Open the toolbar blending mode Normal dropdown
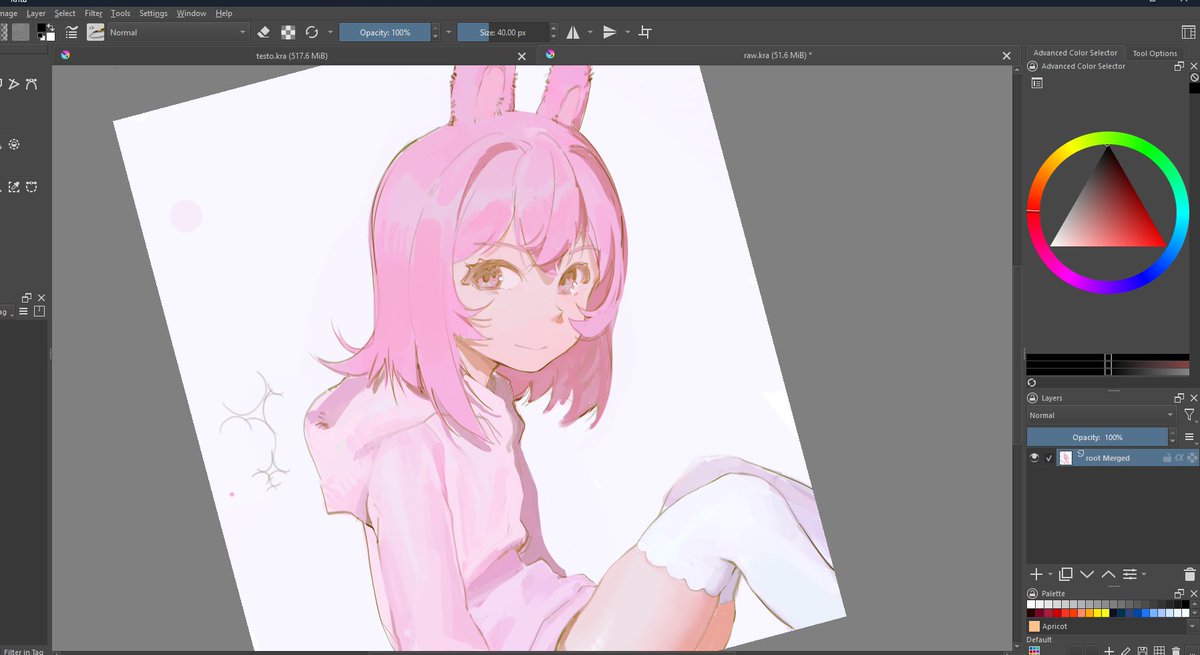Viewport: 1200px width, 655px height. coord(177,32)
